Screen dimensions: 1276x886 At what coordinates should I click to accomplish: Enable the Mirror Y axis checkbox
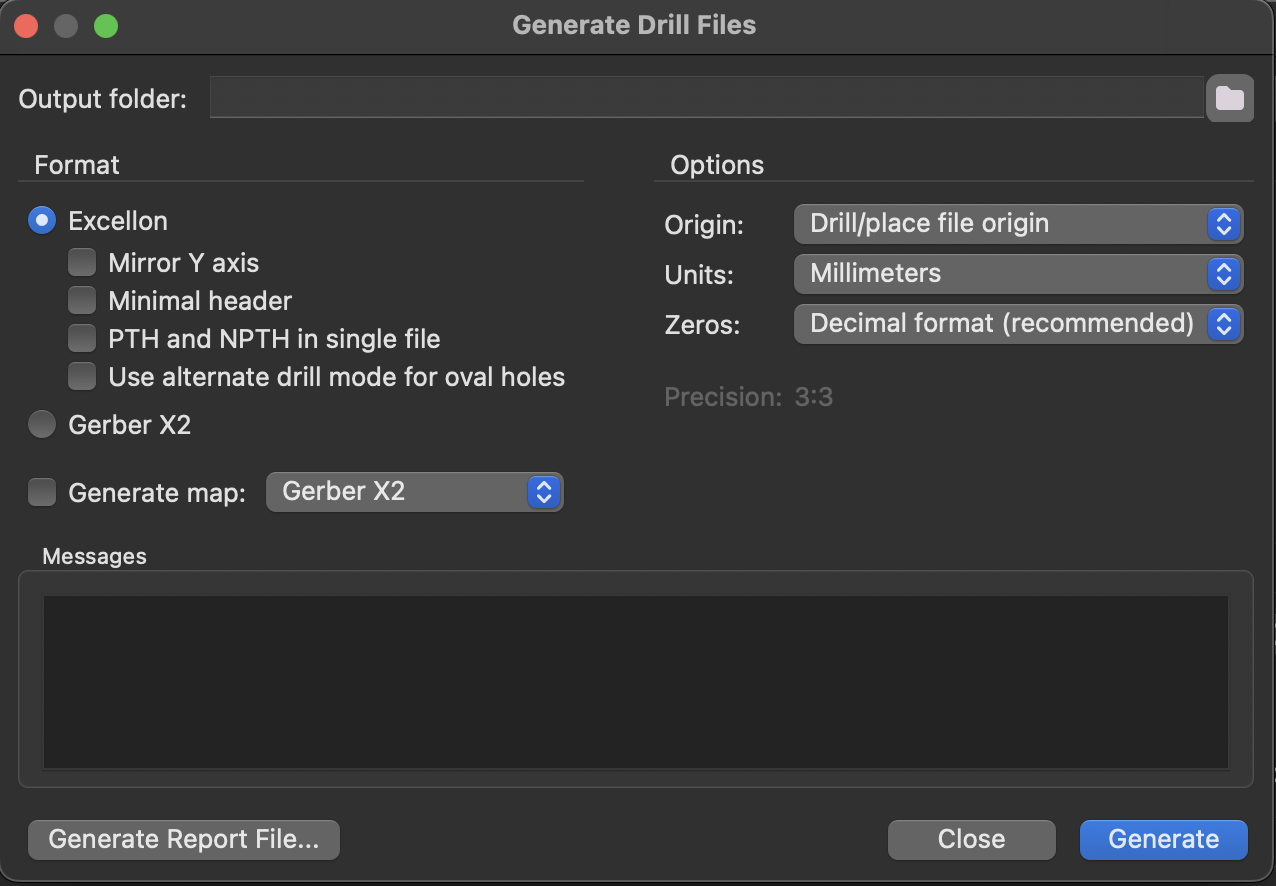click(x=82, y=263)
